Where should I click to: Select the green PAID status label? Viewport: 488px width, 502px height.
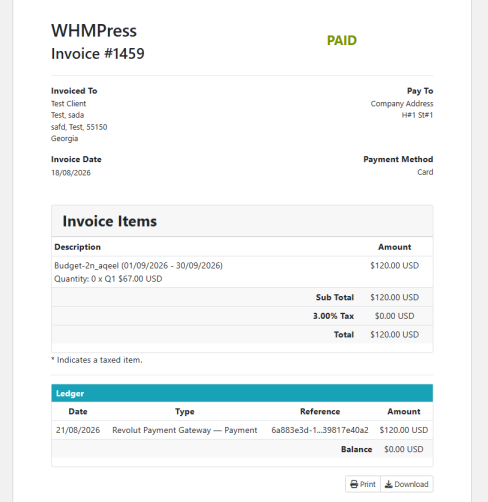click(x=342, y=40)
